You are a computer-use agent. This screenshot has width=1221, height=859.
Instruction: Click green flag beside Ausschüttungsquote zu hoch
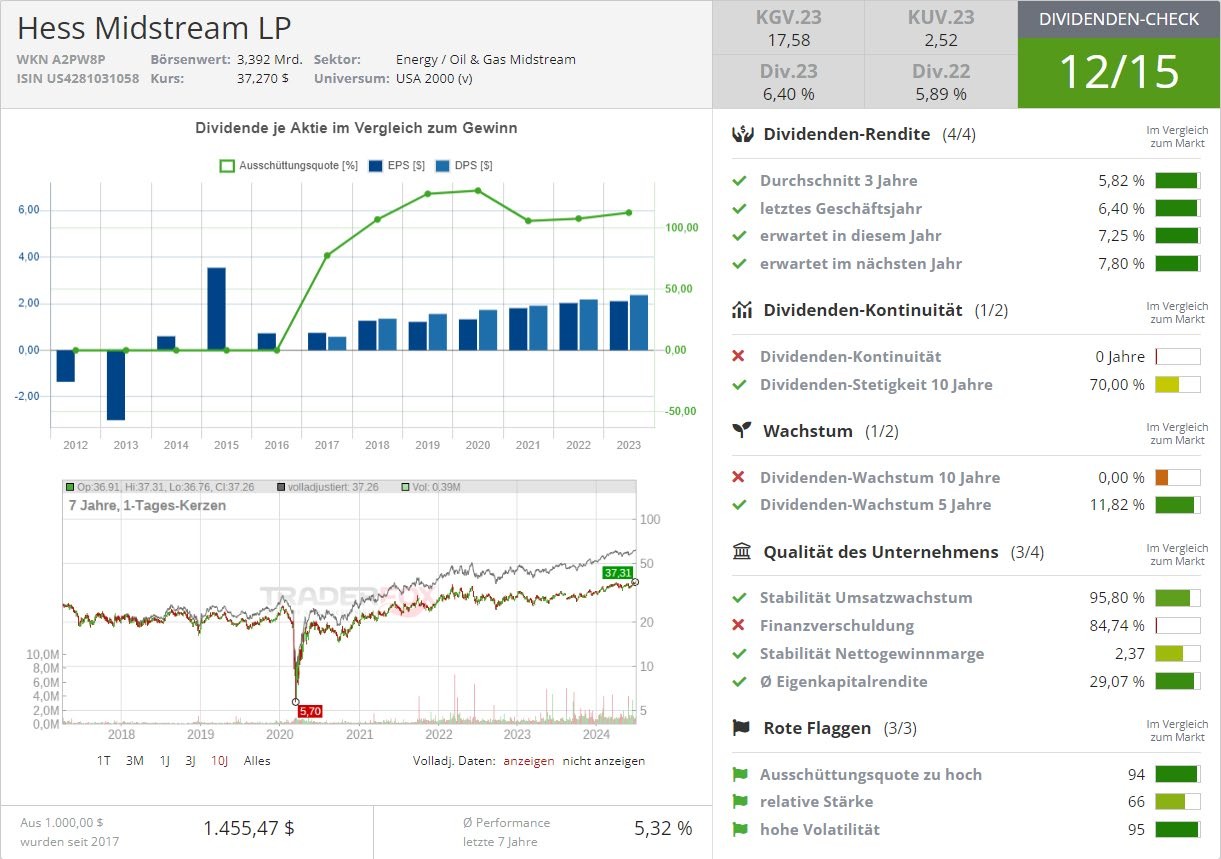tap(740, 775)
